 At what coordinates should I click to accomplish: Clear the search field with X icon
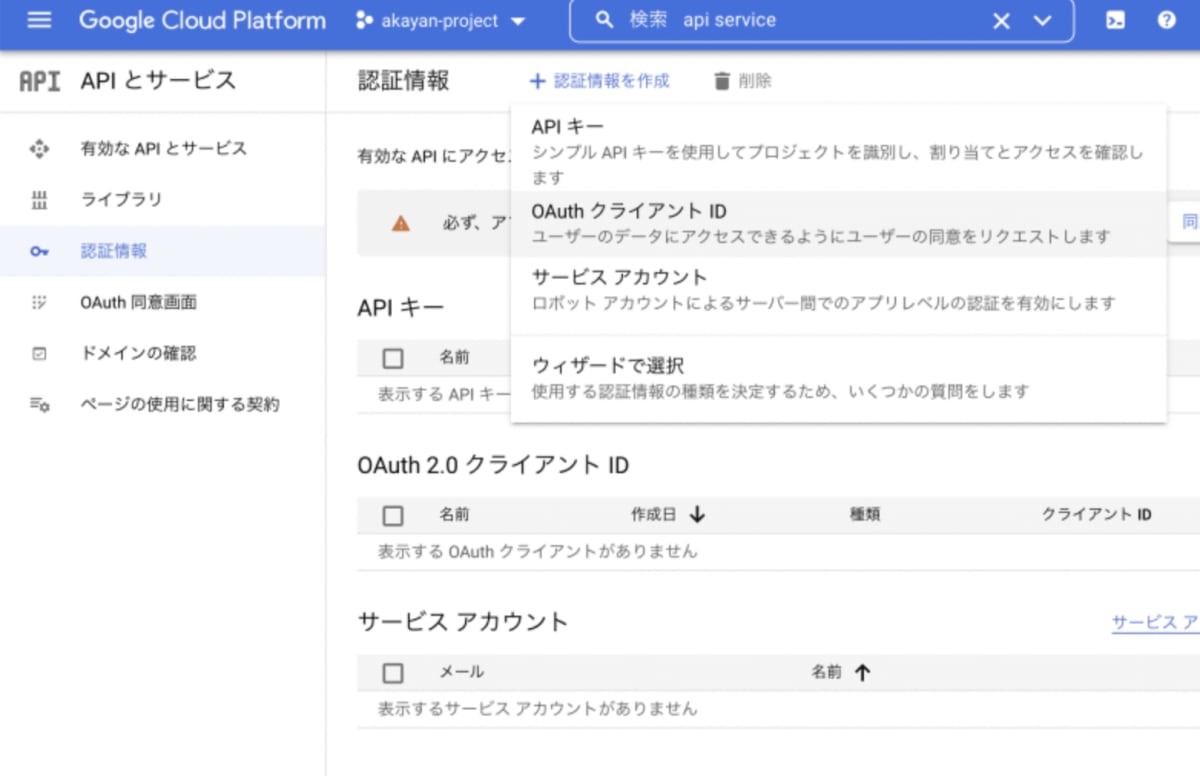[x=1001, y=21]
